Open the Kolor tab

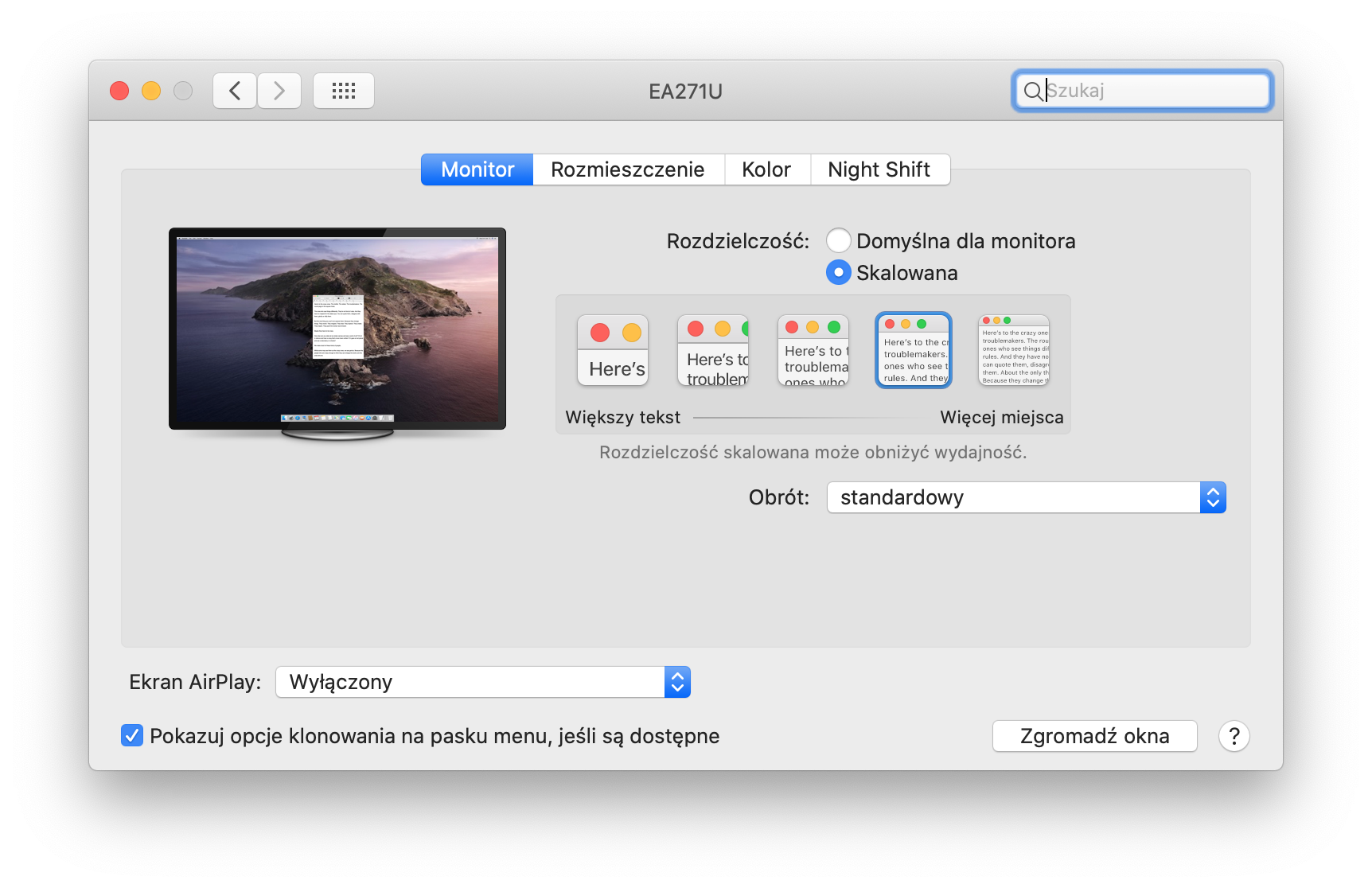click(766, 169)
